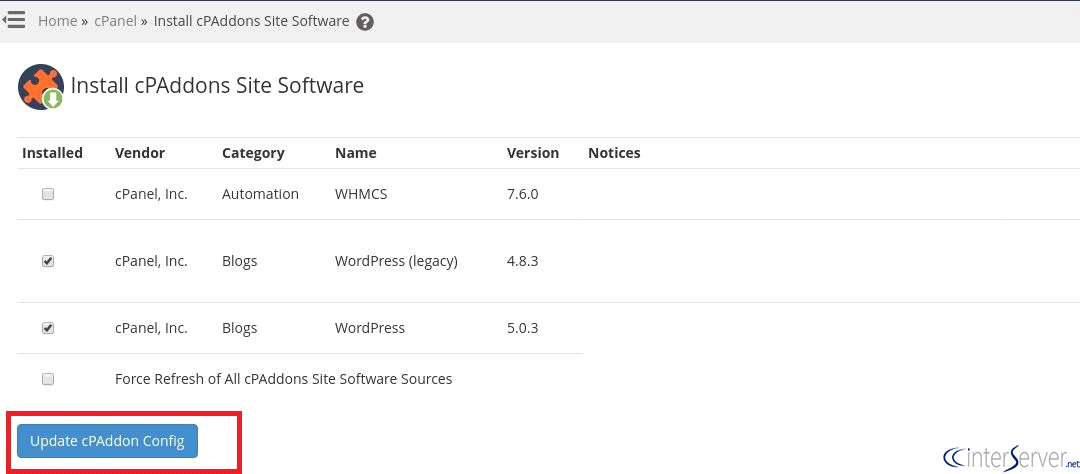Screen dimensions: 1080x474
Task: Click the cPAddons puzzle piece icon
Action: 41,87
